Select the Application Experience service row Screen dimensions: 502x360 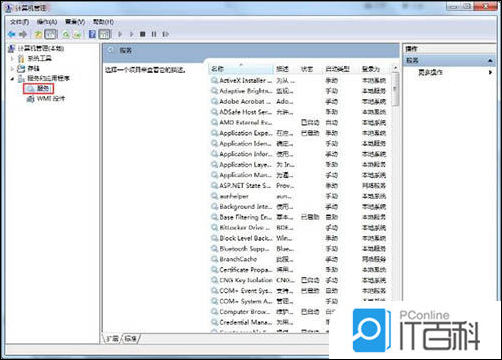[x=299, y=133]
